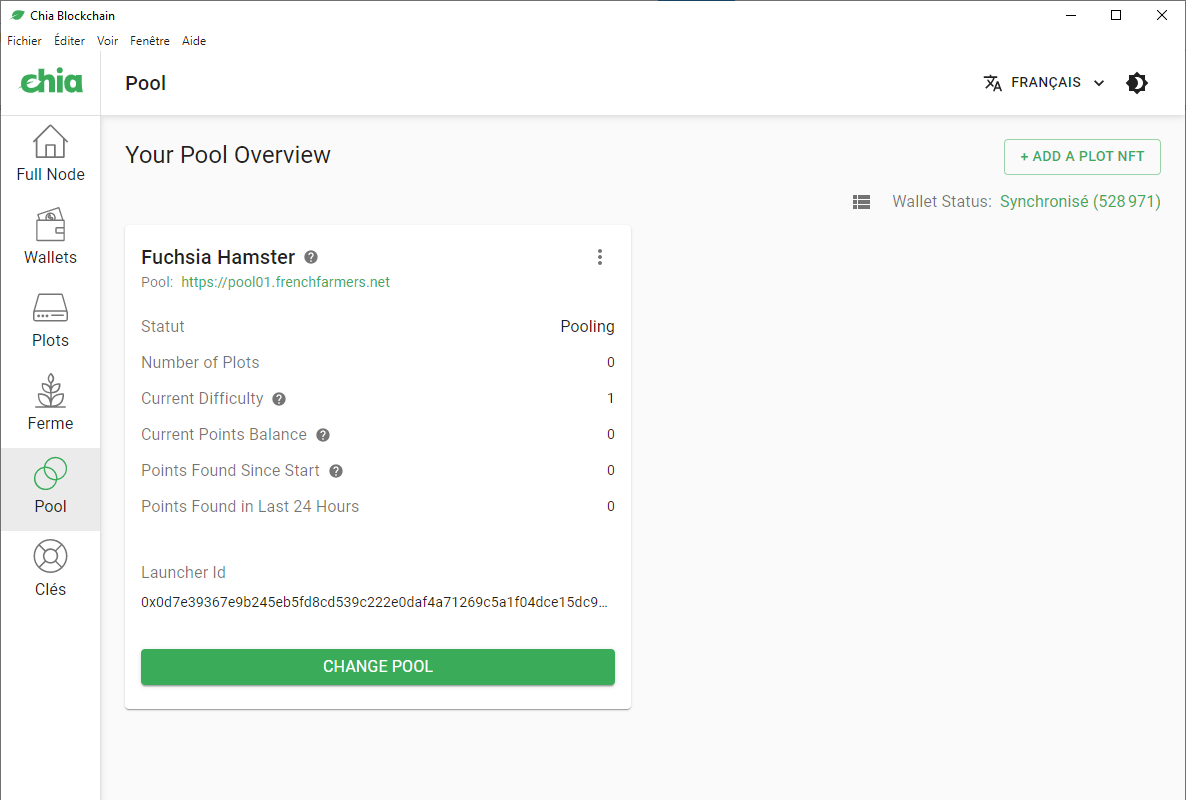Click Points Found Since Start help icon
The image size is (1186, 800).
(336, 471)
